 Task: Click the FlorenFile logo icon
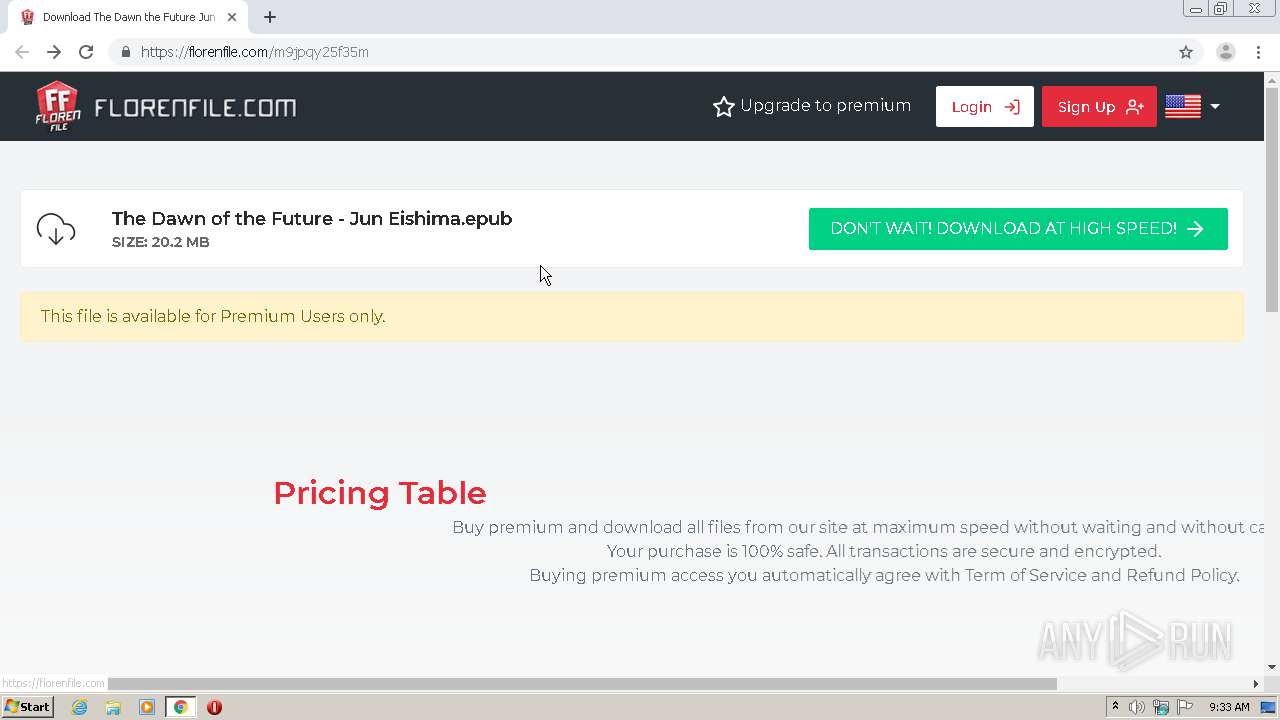58,107
